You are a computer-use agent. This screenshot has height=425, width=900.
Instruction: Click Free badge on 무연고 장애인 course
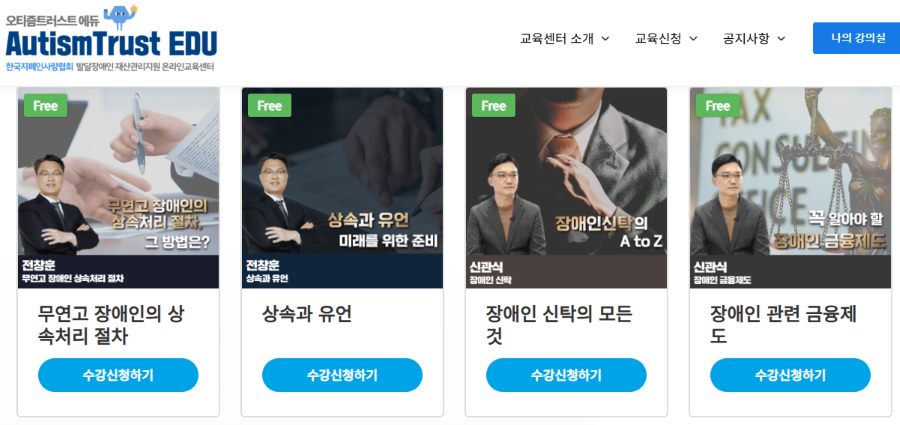(x=45, y=106)
